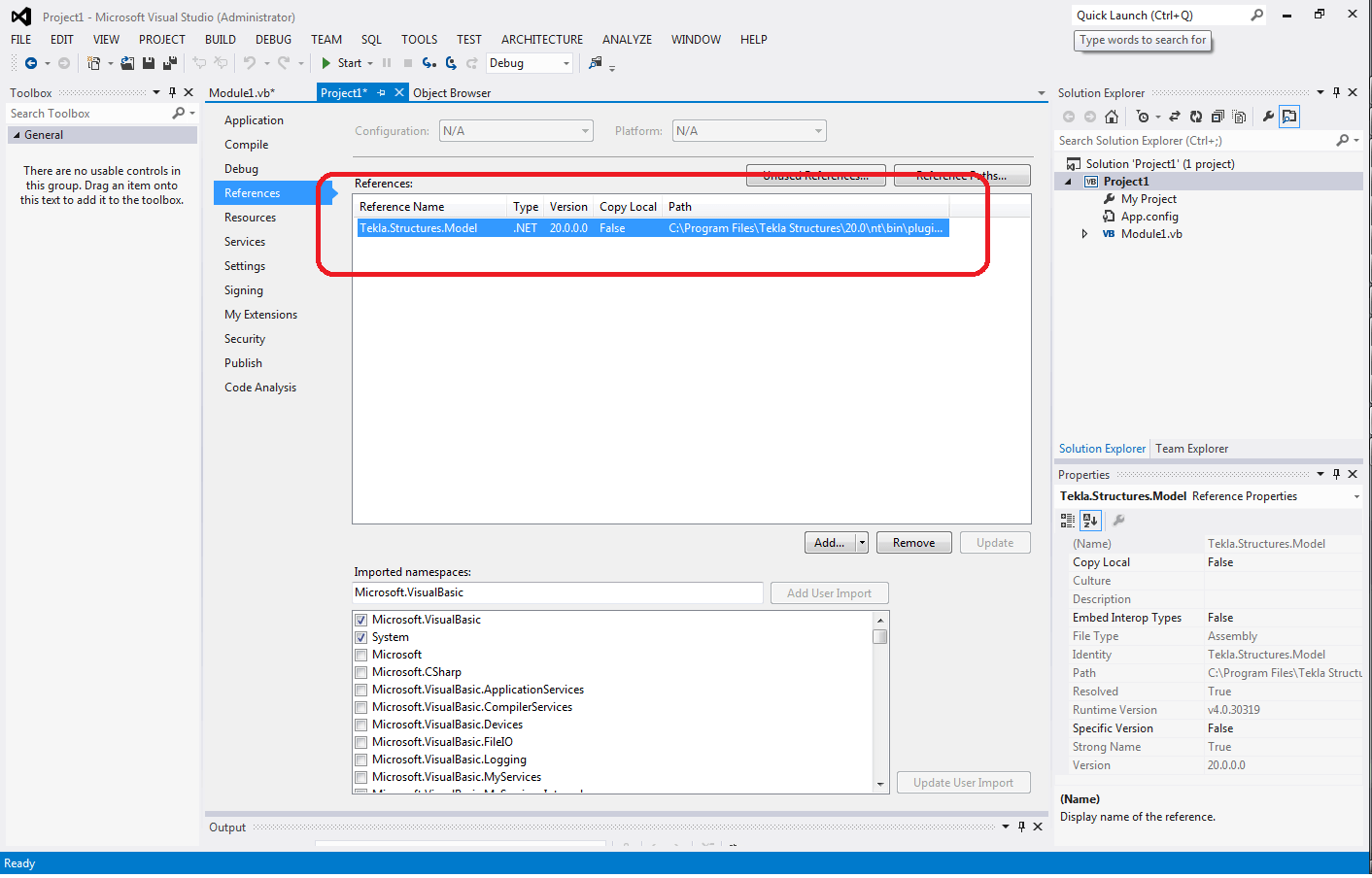This screenshot has height=878, width=1372.
Task: Click Categorized view icon in Properties
Action: (1068, 521)
